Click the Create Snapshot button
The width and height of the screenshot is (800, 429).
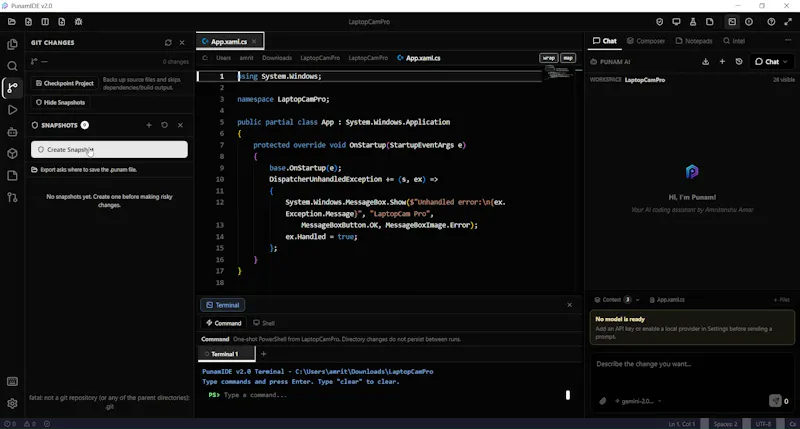109,149
